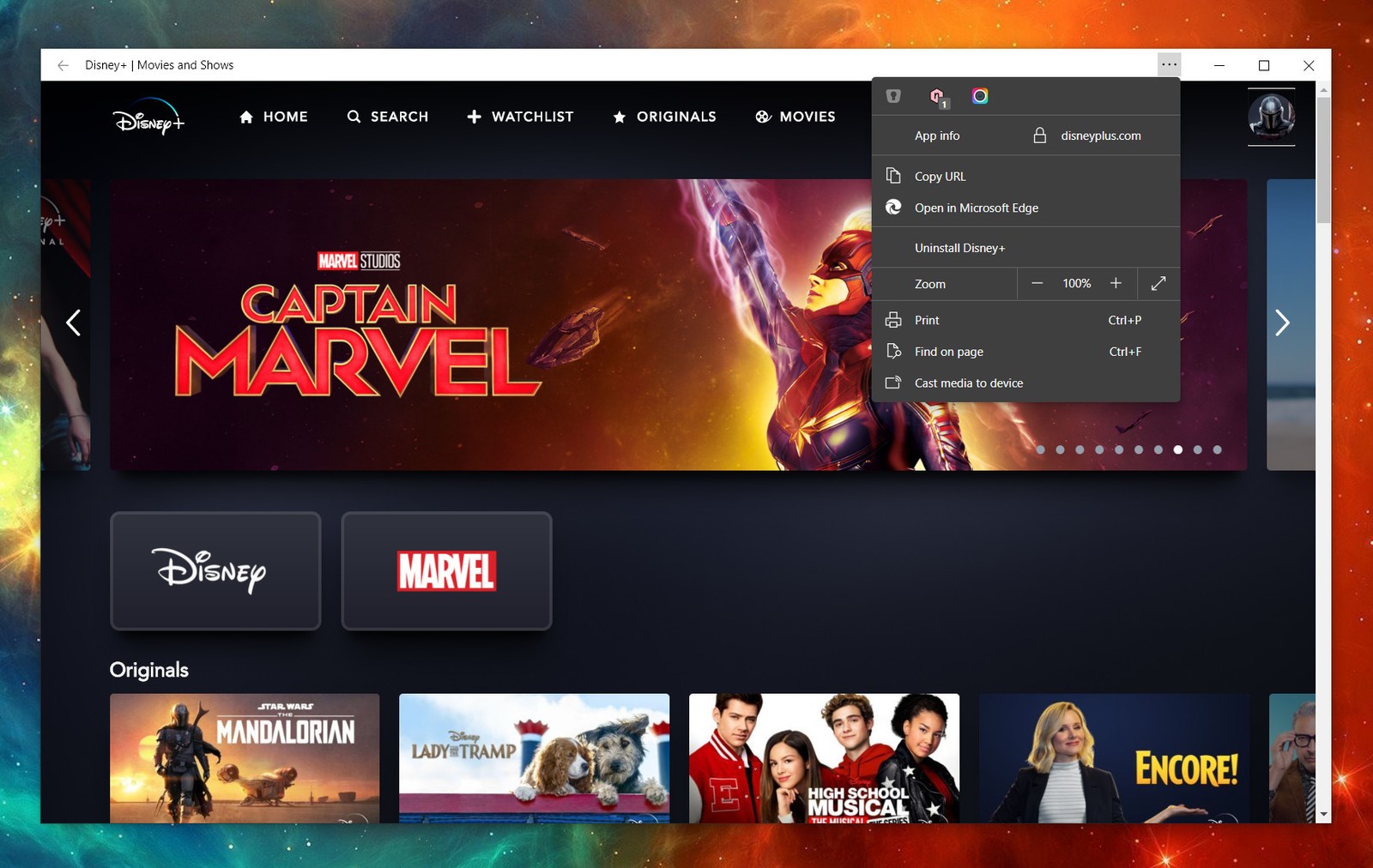Click Copy URL

coord(940,176)
